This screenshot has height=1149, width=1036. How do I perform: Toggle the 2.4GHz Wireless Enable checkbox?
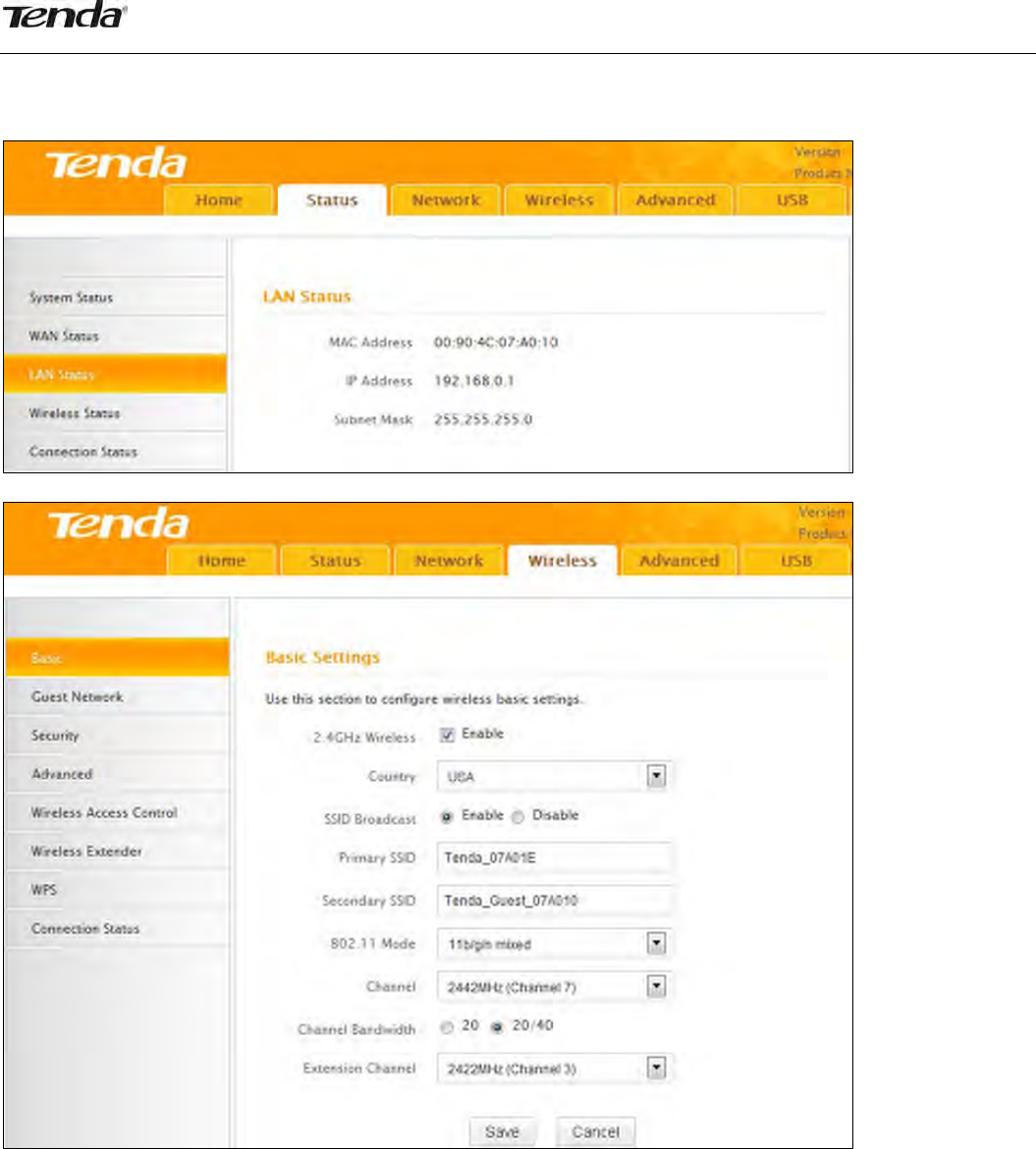pyautogui.click(x=447, y=735)
